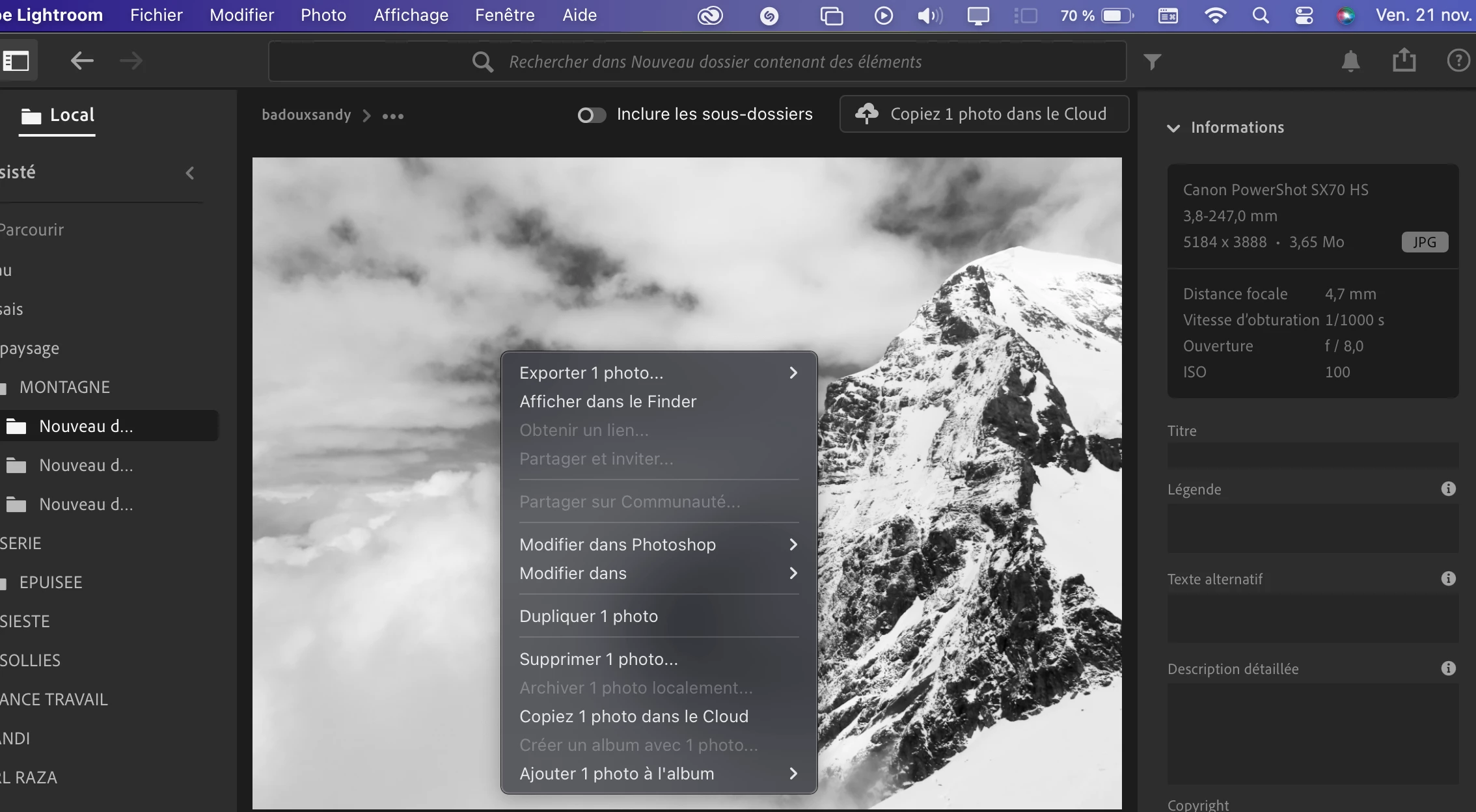
Task: Open the filter funnel icon
Action: [1152, 62]
